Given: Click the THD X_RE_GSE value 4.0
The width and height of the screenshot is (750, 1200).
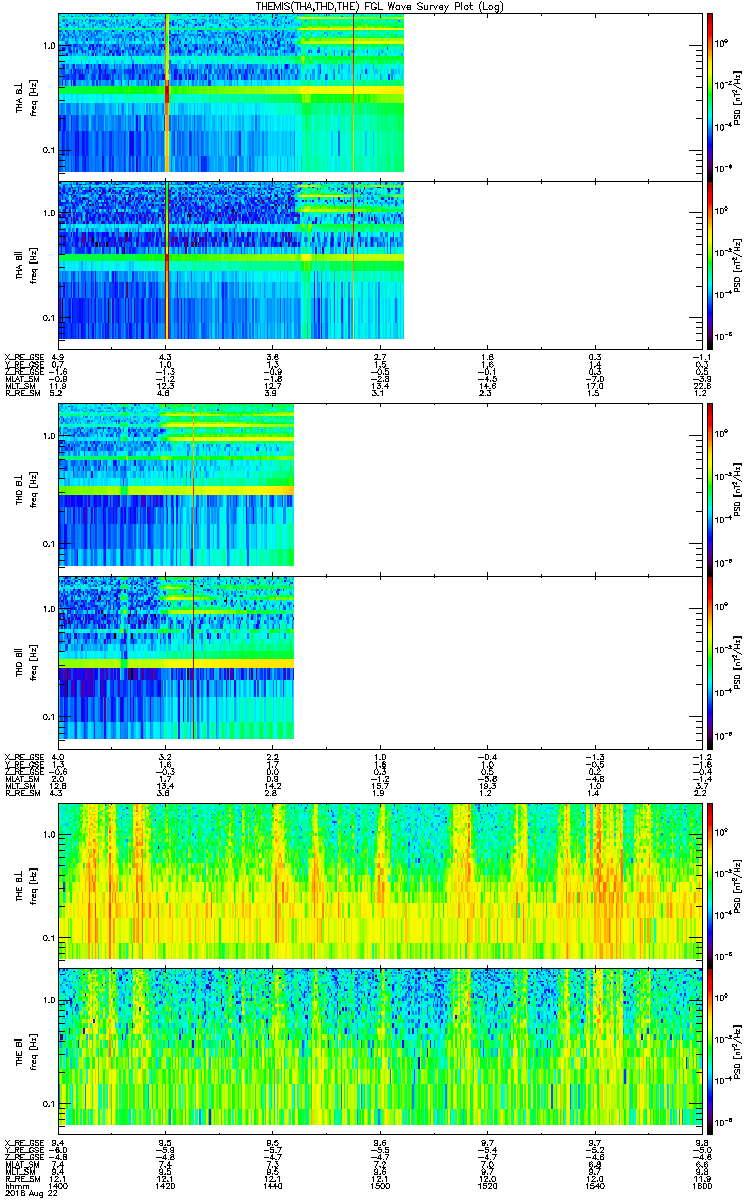Looking at the screenshot, I should coord(59,756).
